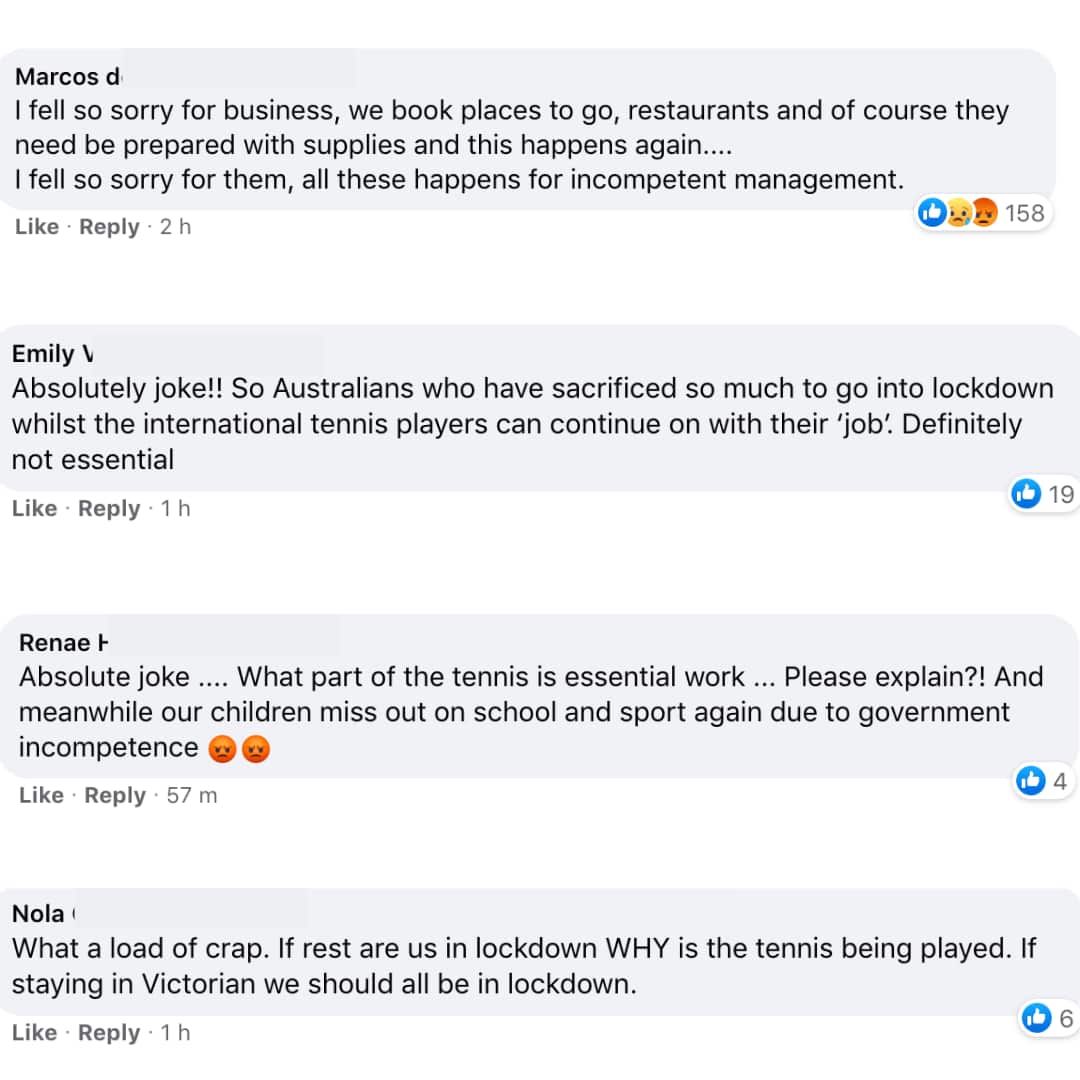Image resolution: width=1080 pixels, height=1080 pixels.
Task: Open Renae's profile from her comment
Action: click(62, 643)
